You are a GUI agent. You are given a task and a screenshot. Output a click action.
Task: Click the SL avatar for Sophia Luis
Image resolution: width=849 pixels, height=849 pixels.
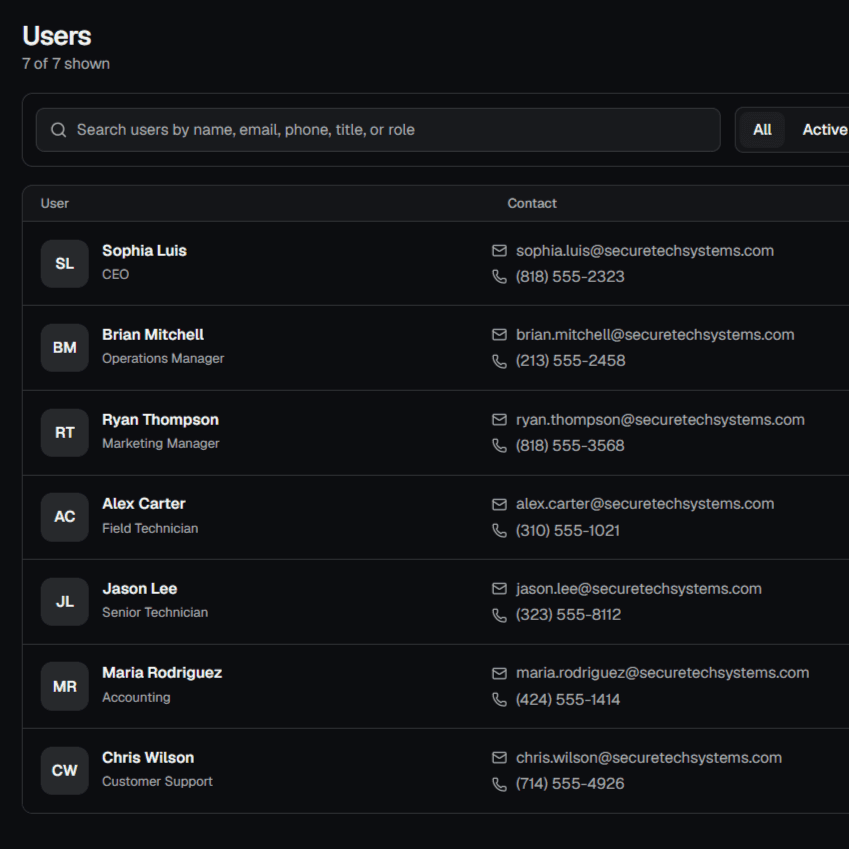(65, 264)
